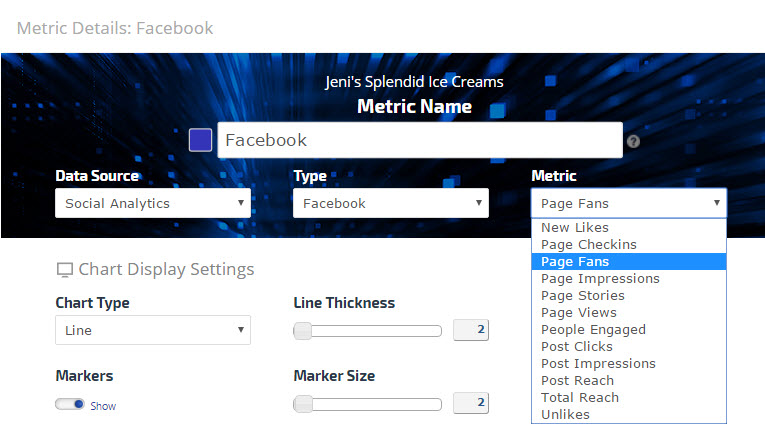This screenshot has height=430, width=765.
Task: Choose Page Checkins option
Action: [588, 245]
